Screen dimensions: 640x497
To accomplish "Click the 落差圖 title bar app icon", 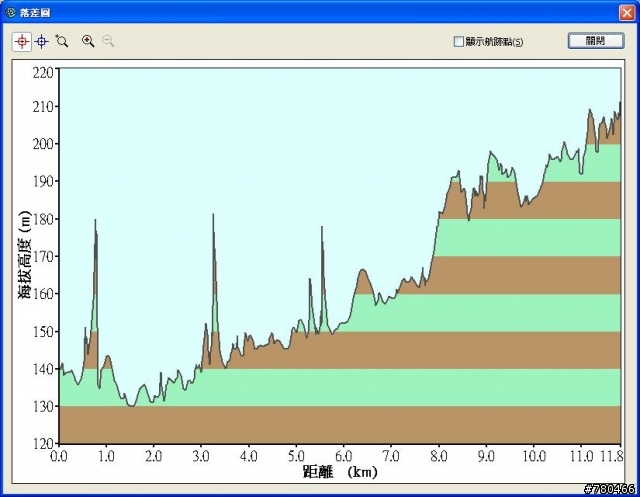I will 10,13.
